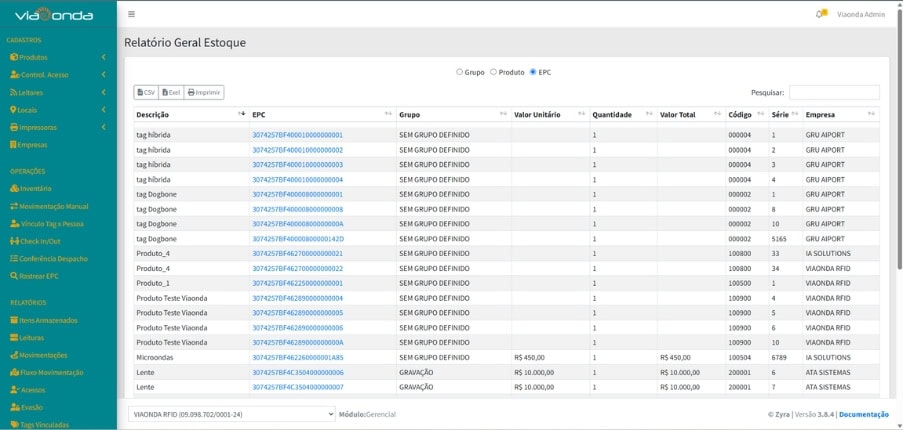Open Fluxo Movimentação report
This screenshot has height=430, width=903.
pos(50,372)
